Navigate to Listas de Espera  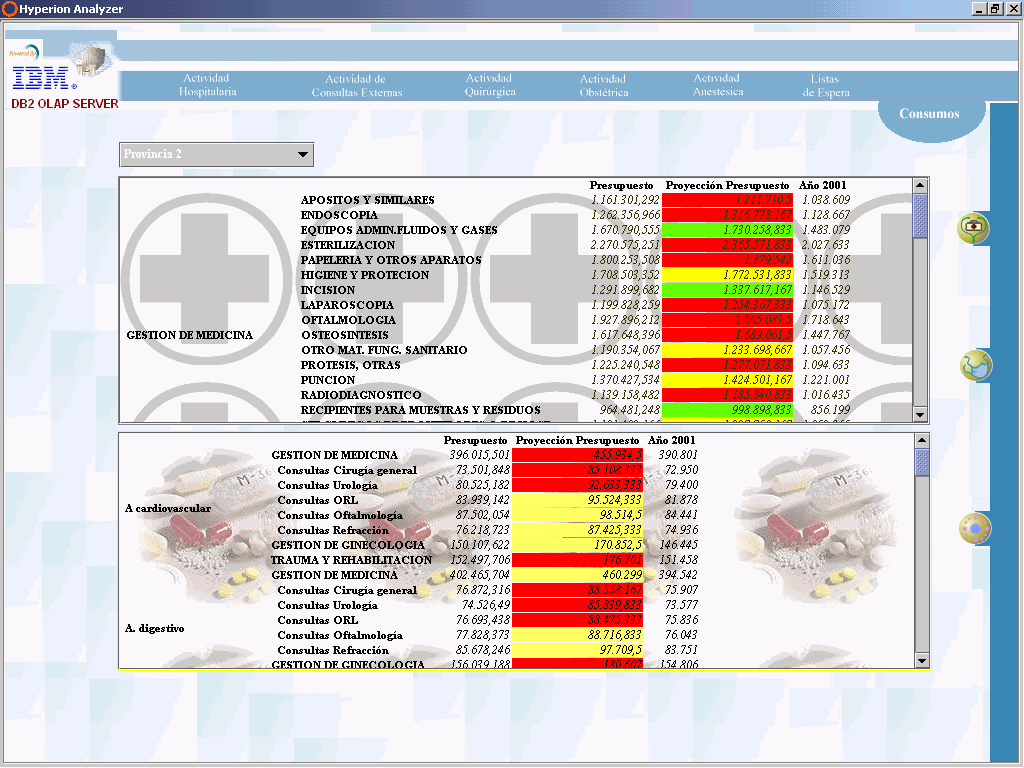tap(826, 86)
